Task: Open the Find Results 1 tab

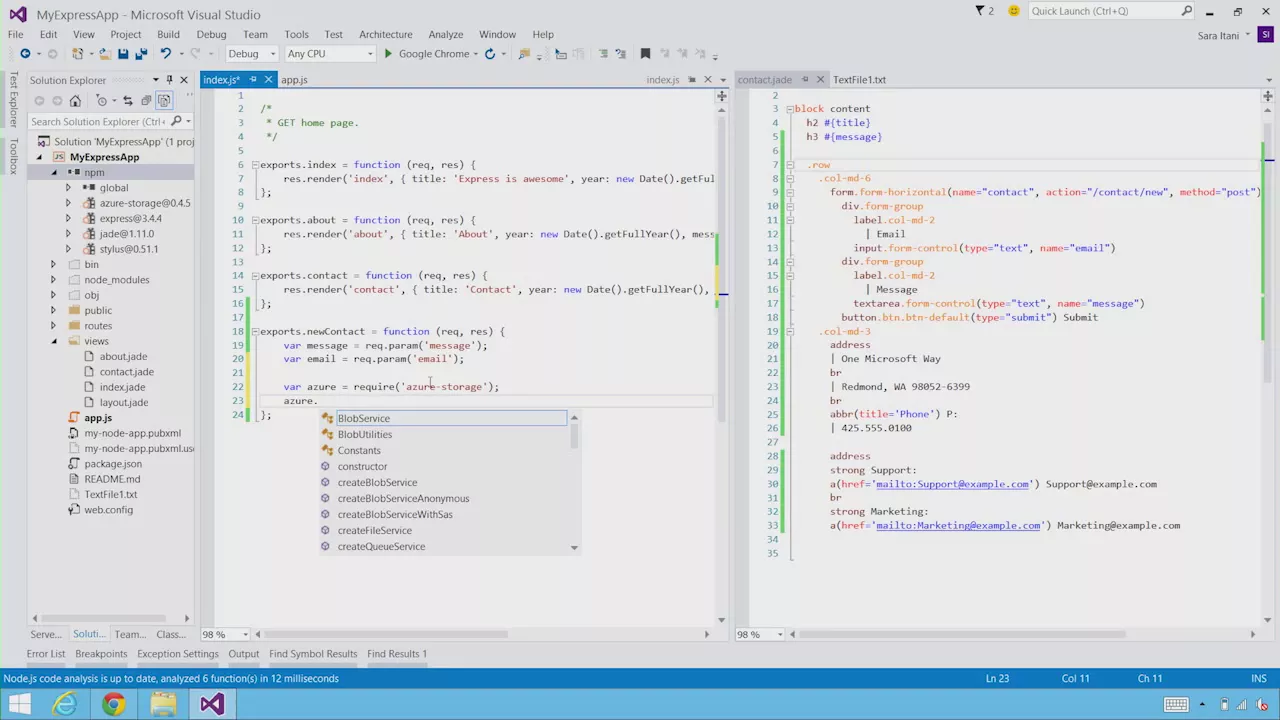Action: click(x=397, y=654)
